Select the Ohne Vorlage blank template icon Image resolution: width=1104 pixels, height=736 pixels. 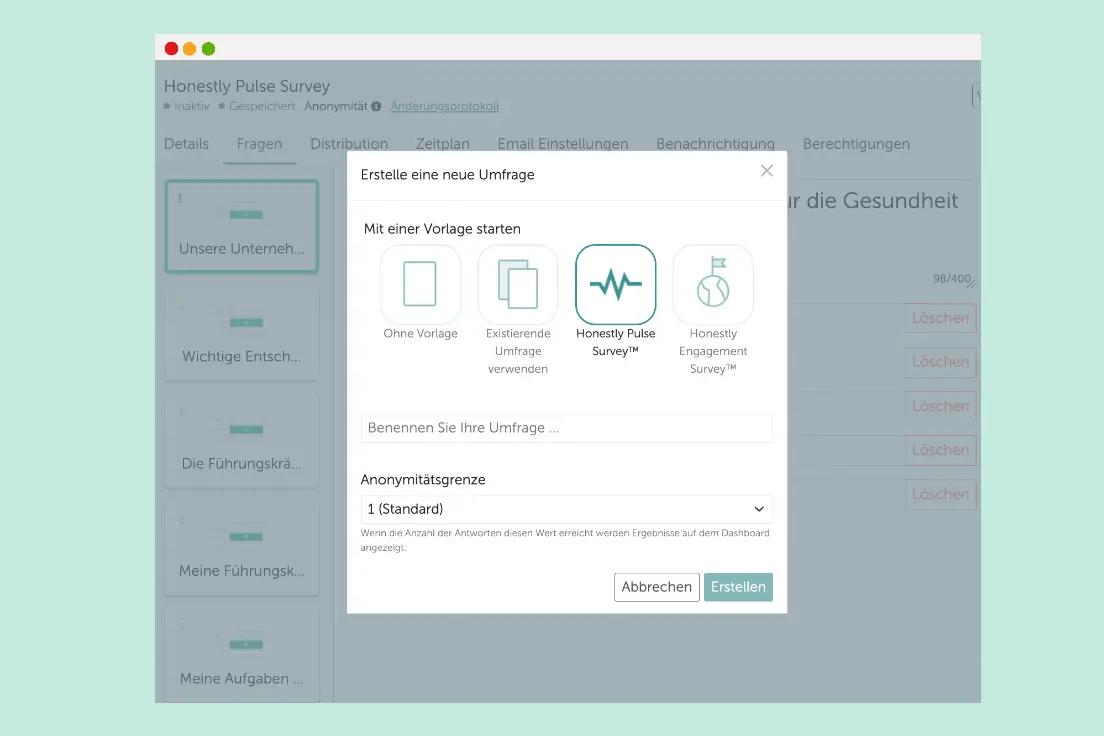[420, 284]
